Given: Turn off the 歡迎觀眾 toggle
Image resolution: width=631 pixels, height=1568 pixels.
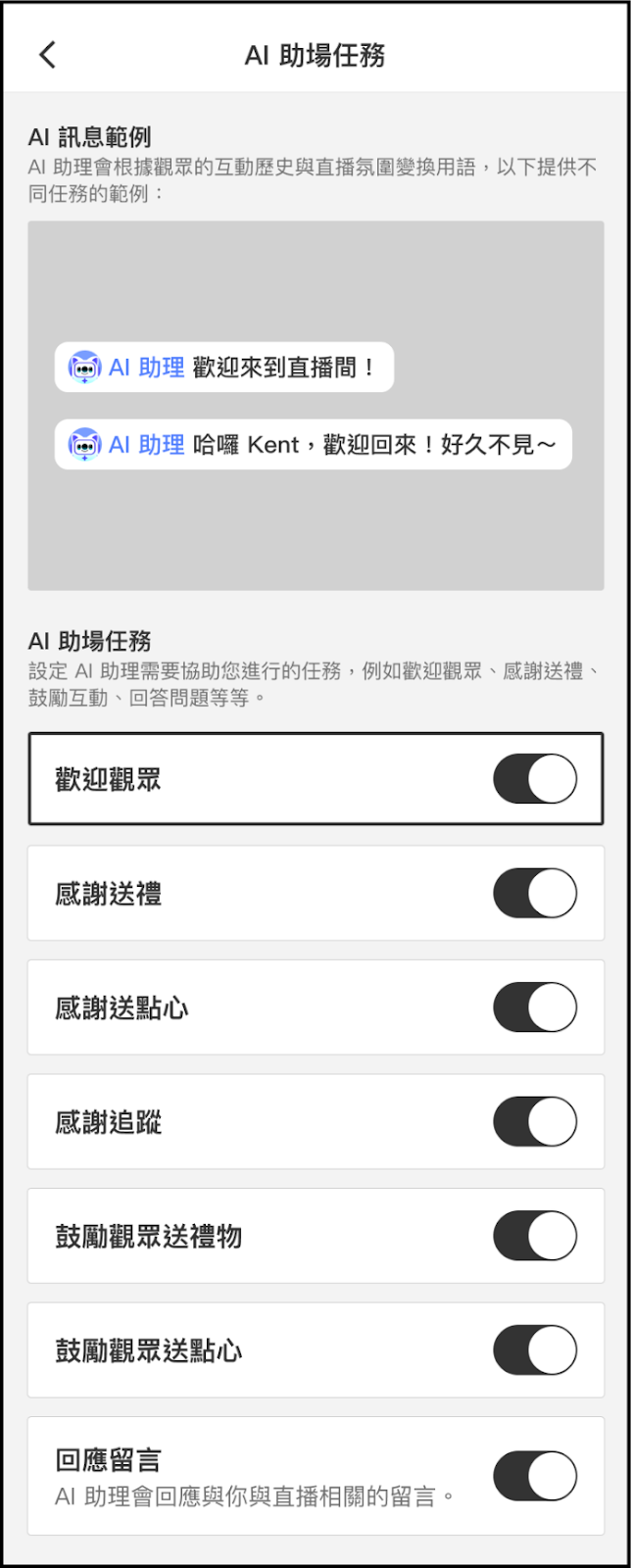Looking at the screenshot, I should (x=534, y=777).
